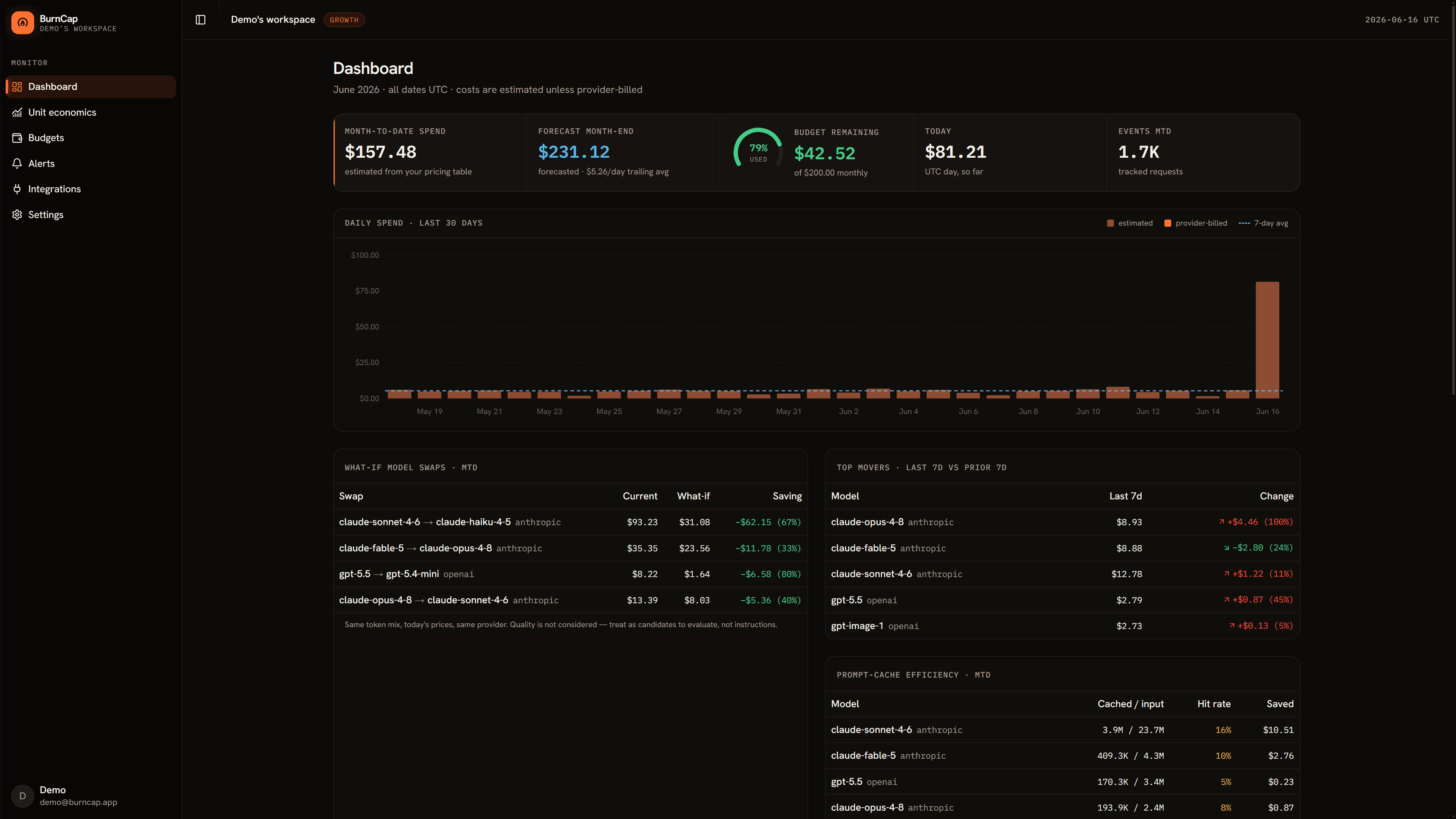This screenshot has width=1456, height=819.
Task: Click gpt-5.5 row in Top Movers
Action: [1062, 600]
